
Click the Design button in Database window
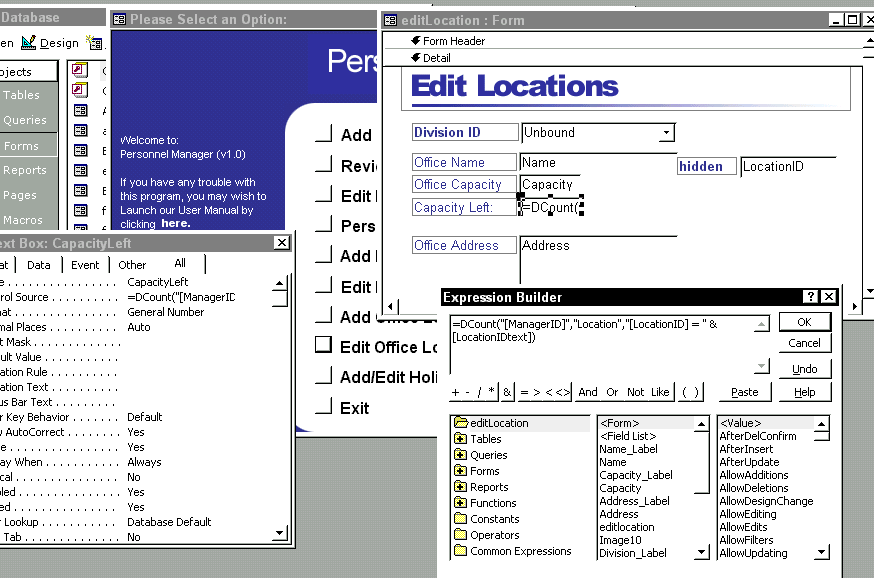click(x=50, y=43)
